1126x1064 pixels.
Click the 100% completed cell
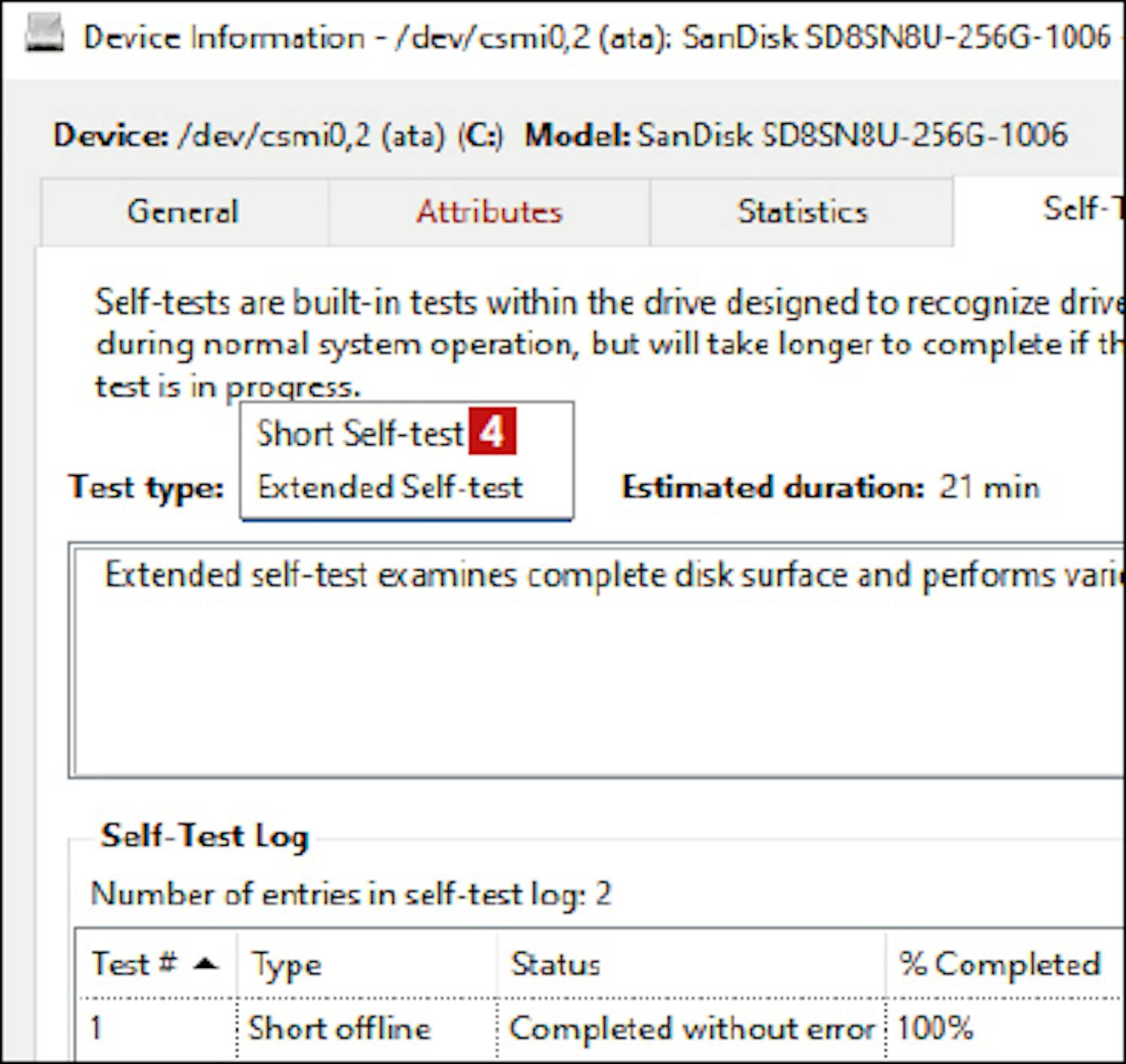[x=935, y=1029]
